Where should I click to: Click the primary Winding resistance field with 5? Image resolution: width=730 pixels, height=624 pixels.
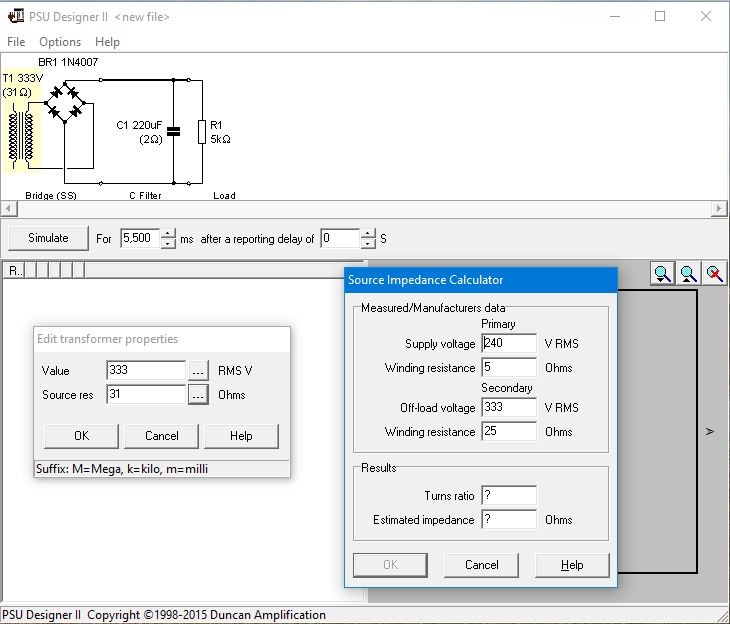tap(509, 367)
